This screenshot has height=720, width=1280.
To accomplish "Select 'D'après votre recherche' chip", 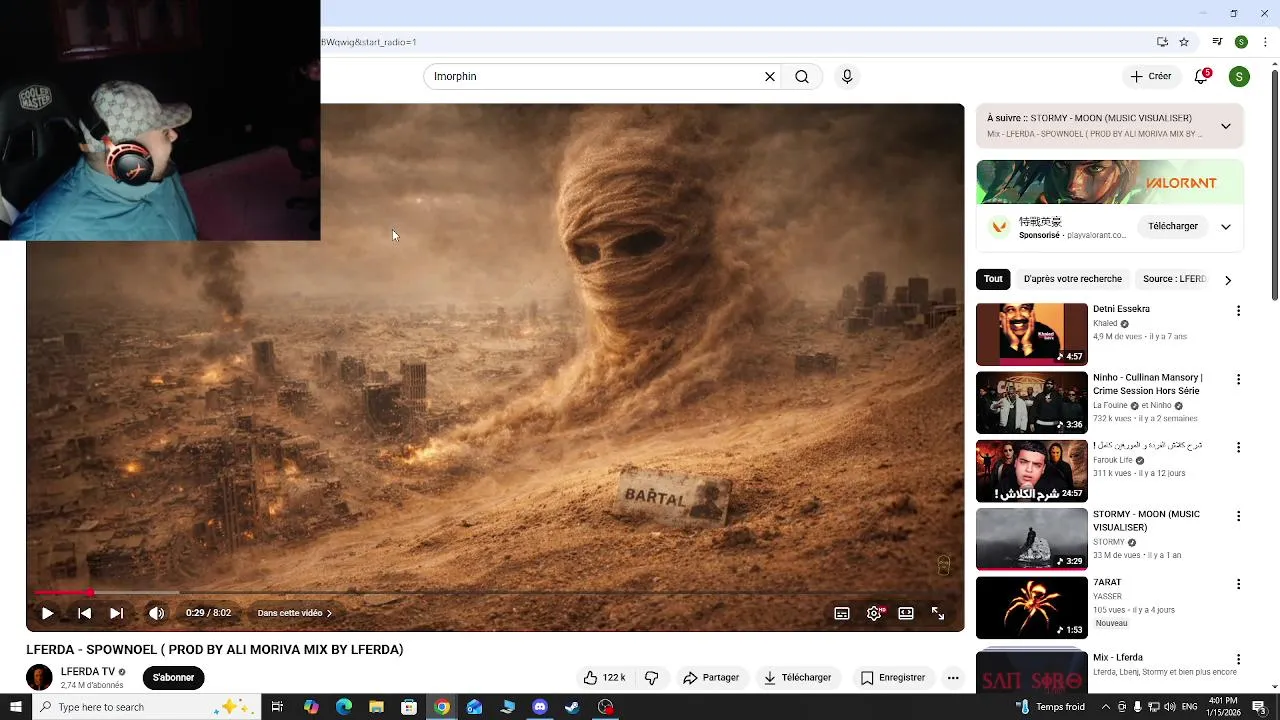I will 1072,279.
